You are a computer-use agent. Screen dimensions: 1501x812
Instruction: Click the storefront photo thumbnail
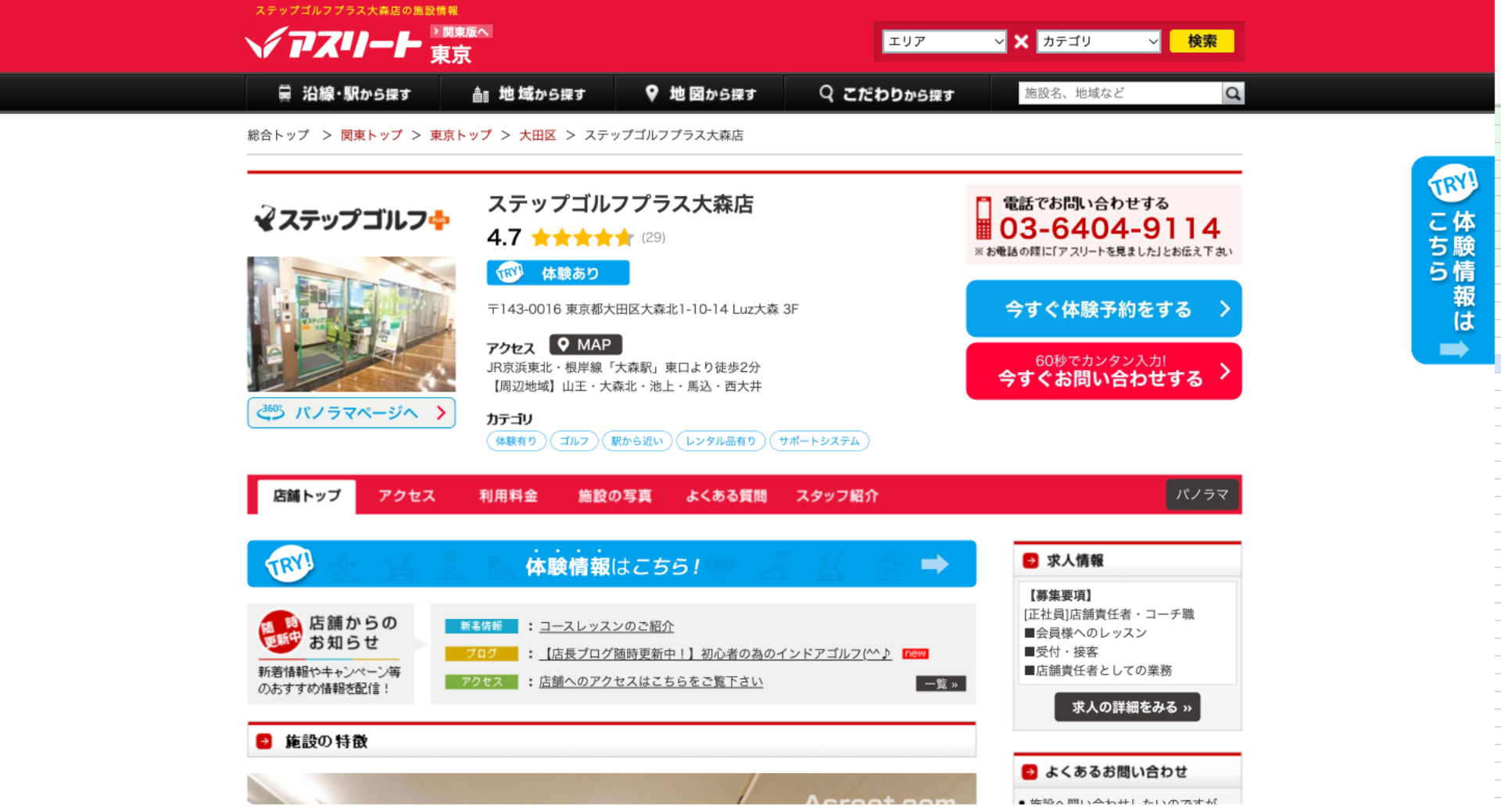352,324
